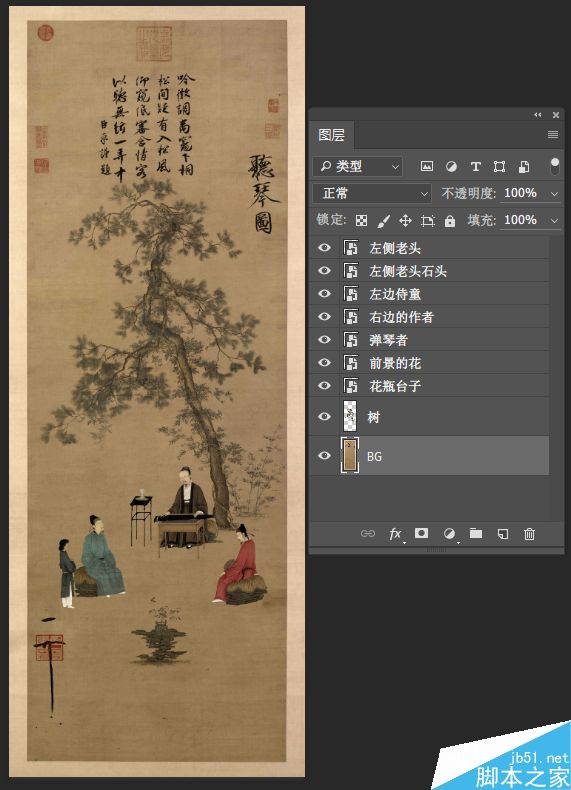Image resolution: width=571 pixels, height=790 pixels.
Task: Hide the 左侧老头 layer
Action: pyautogui.click(x=325, y=248)
